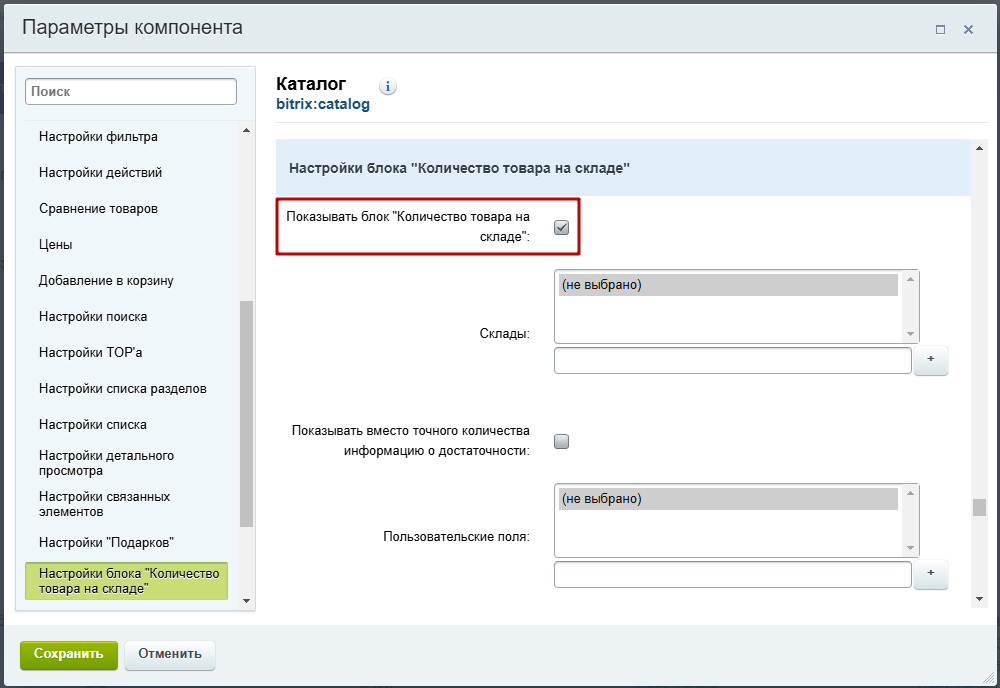Click the up arrow in Склады list
Viewport: 1000px width, 688px height.
[x=910, y=279]
